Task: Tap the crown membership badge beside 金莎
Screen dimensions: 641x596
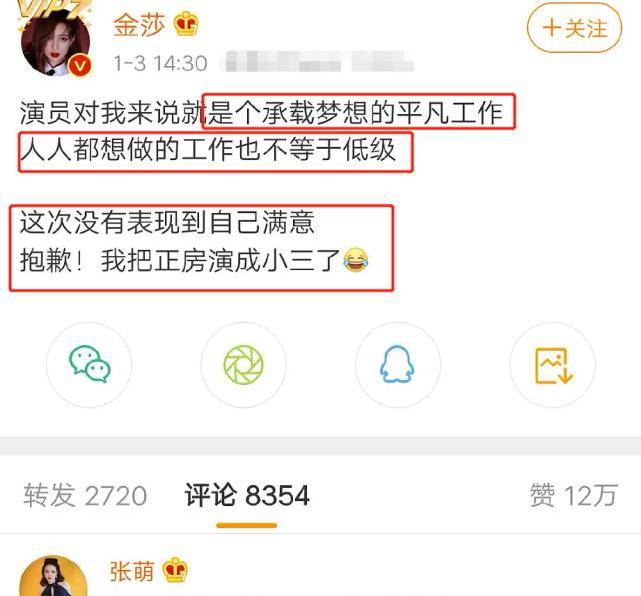Action: (186, 24)
